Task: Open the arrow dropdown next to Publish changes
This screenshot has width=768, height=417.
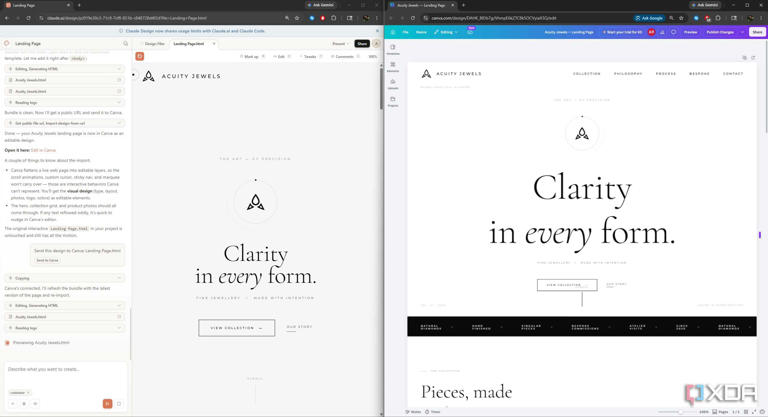Action: point(742,32)
